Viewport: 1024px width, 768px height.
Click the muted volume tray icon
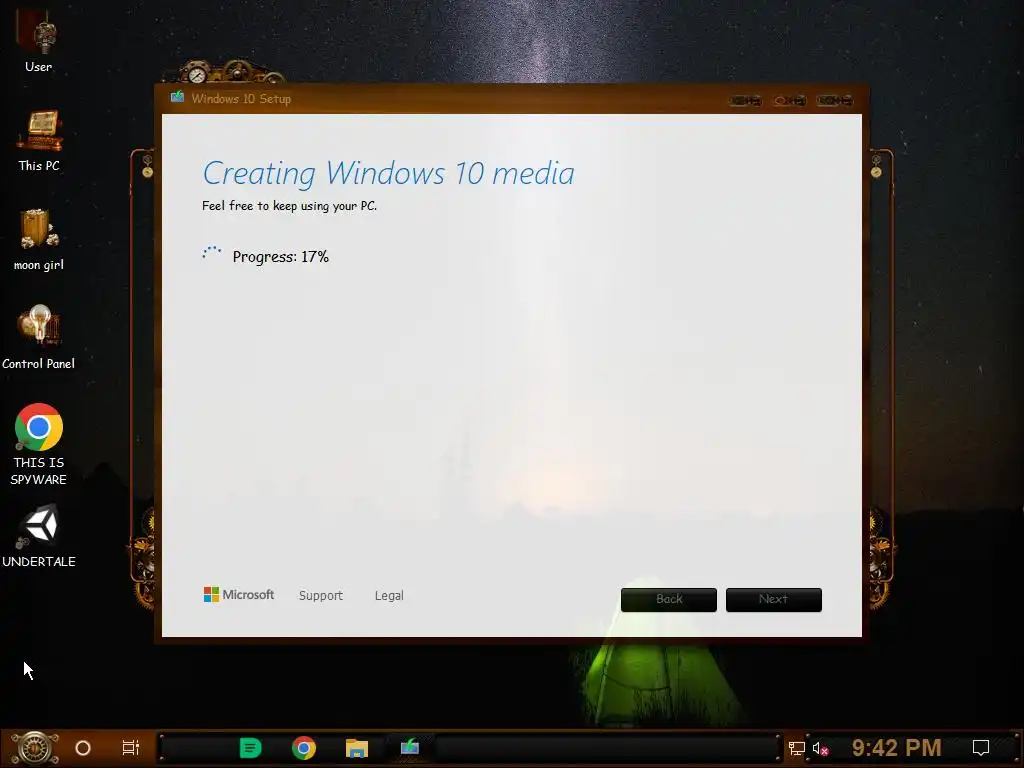pos(820,748)
